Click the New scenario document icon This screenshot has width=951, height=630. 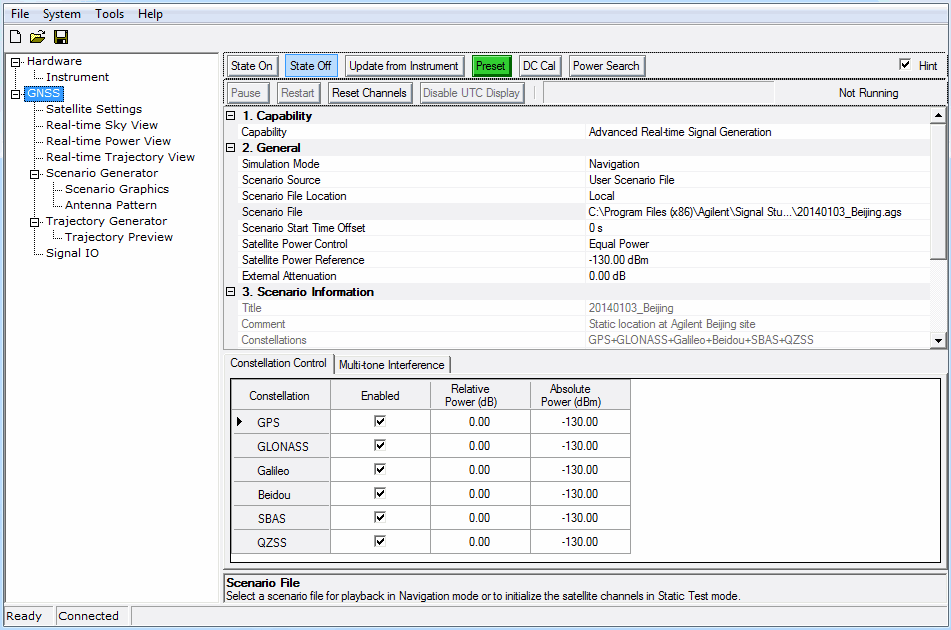click(14, 36)
